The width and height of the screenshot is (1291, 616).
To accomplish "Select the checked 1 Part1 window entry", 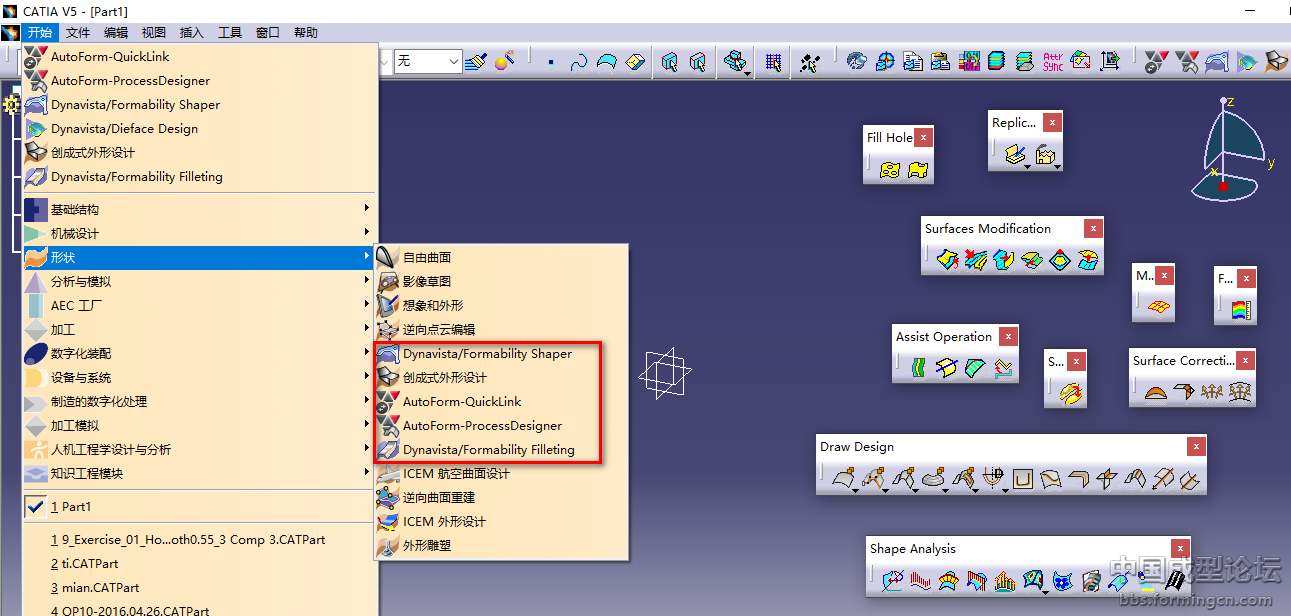I will click(70, 507).
